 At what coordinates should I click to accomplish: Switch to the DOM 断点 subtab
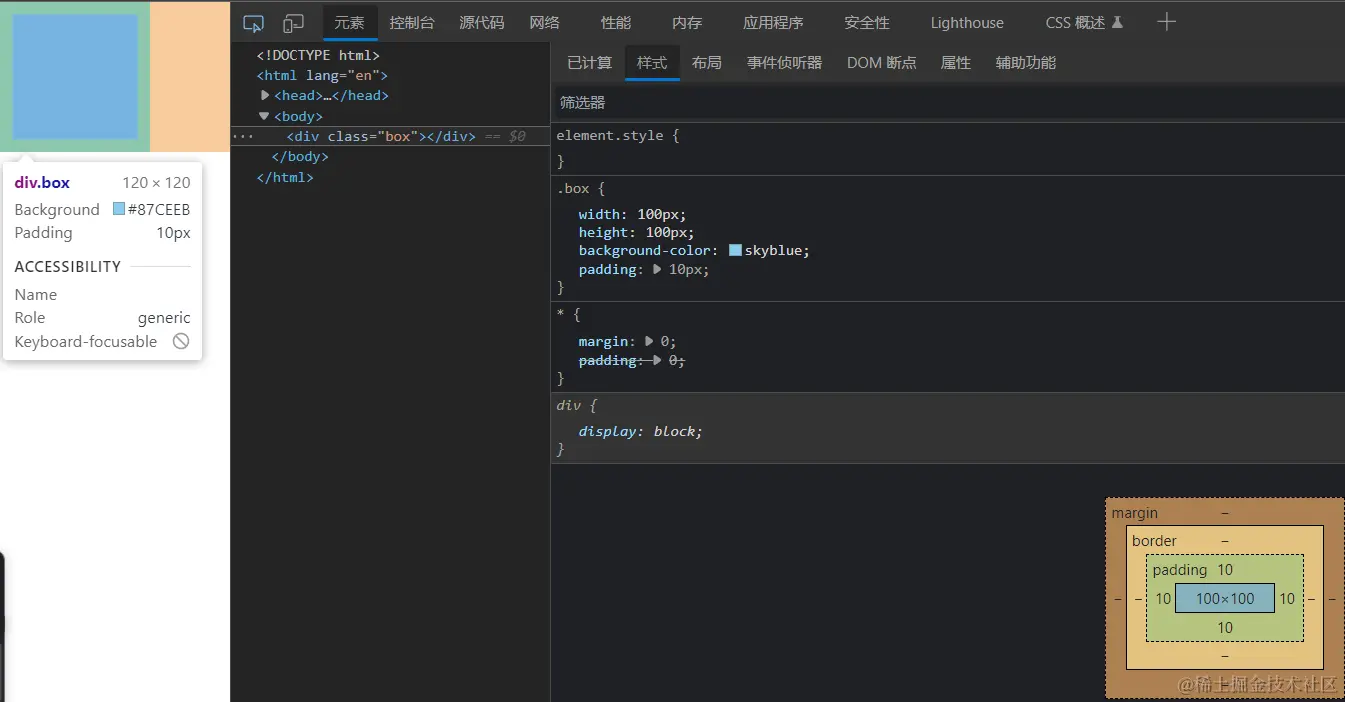[881, 62]
